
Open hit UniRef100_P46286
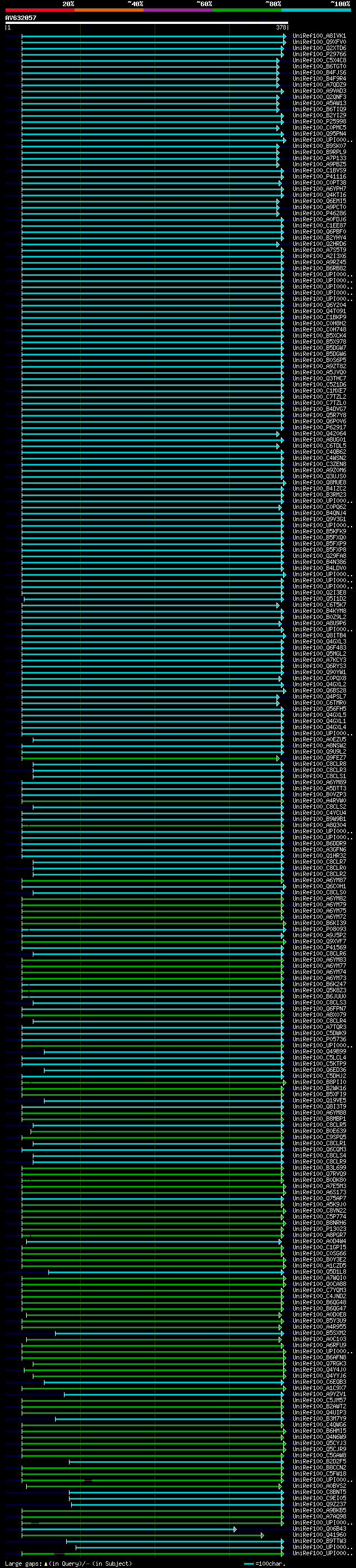point(319,214)
